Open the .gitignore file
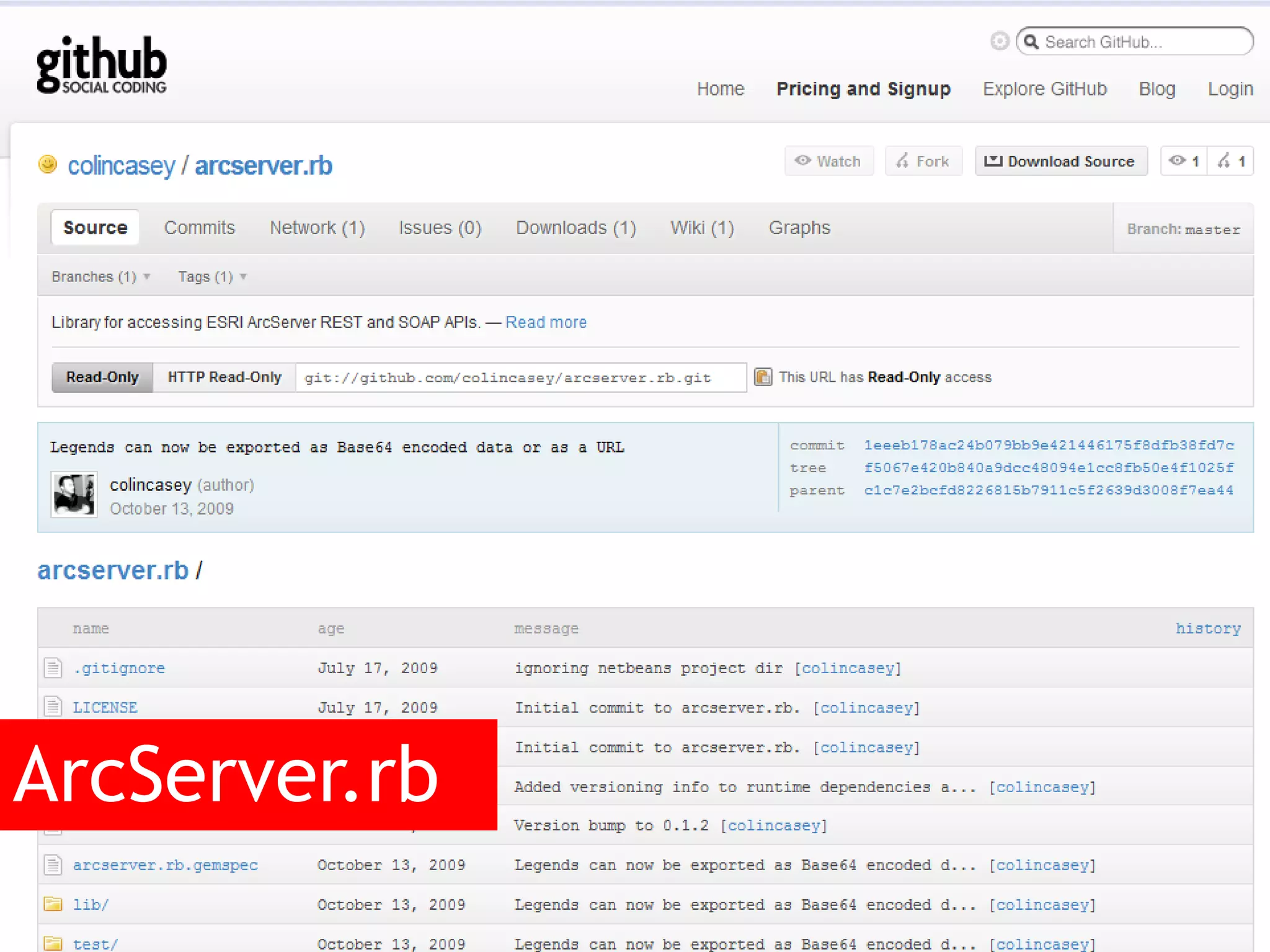 pyautogui.click(x=119, y=668)
